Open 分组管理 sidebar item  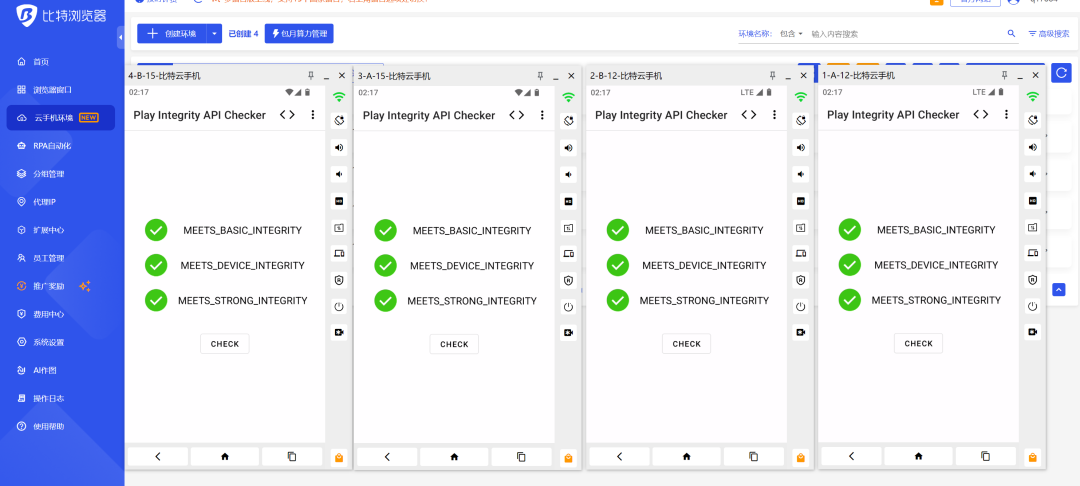click(x=61, y=174)
